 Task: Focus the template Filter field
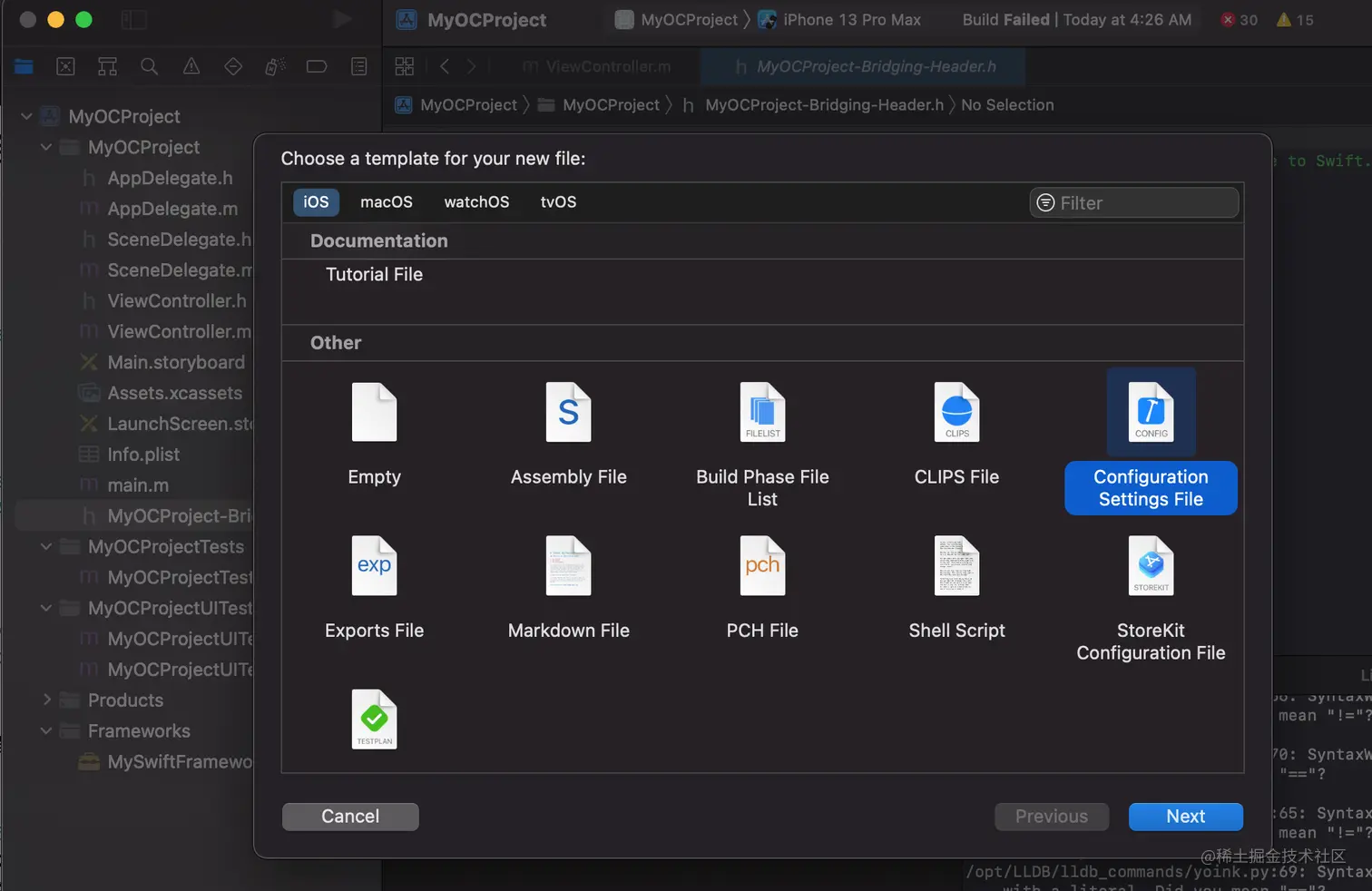1134,203
